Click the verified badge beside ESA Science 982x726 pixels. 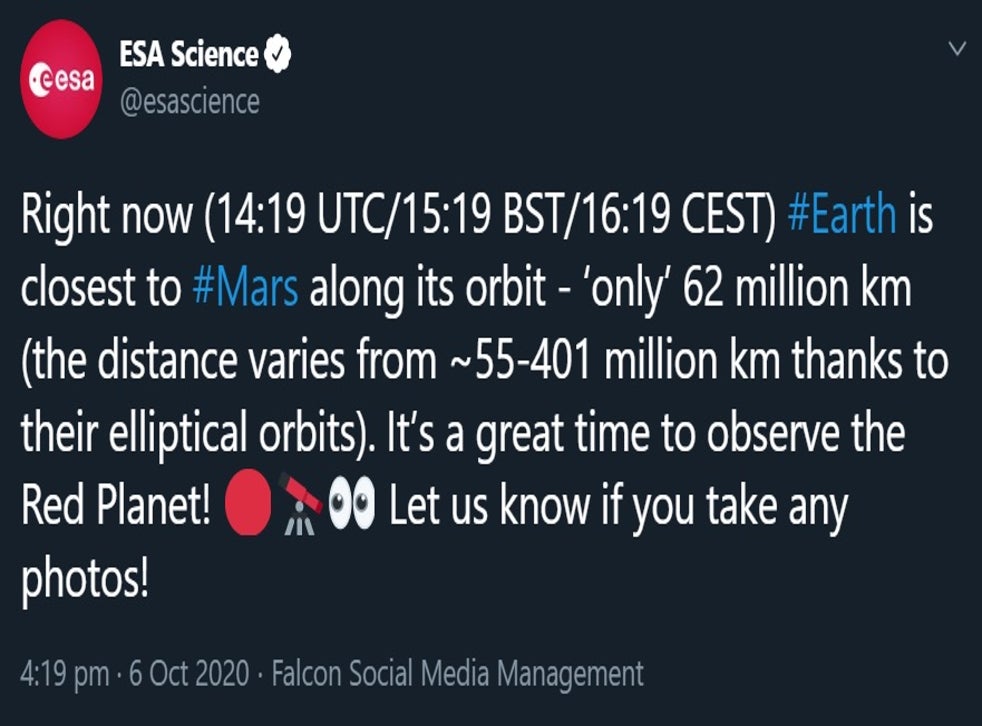(277, 56)
